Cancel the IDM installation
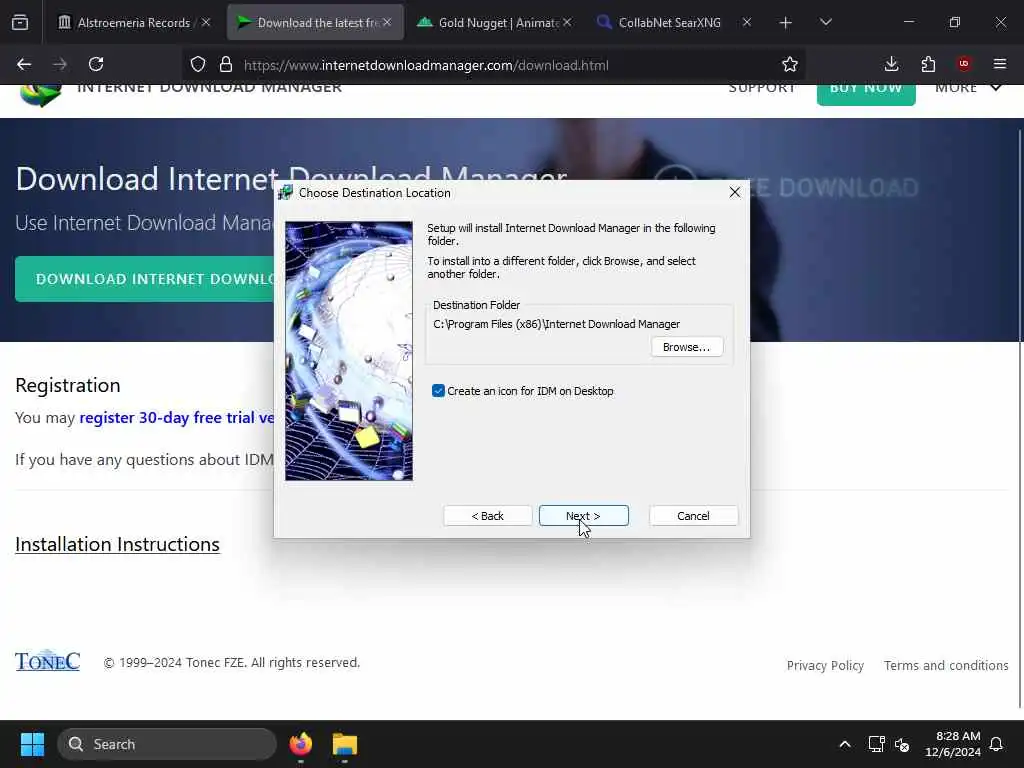Screen dimensions: 1024x768 click(x=693, y=515)
